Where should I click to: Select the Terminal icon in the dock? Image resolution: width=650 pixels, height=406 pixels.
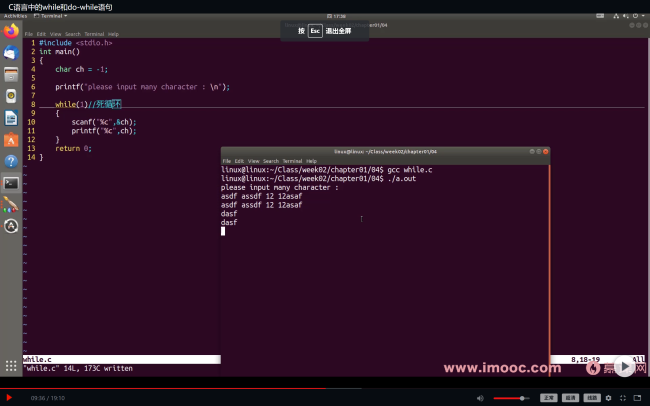pyautogui.click(x=11, y=183)
